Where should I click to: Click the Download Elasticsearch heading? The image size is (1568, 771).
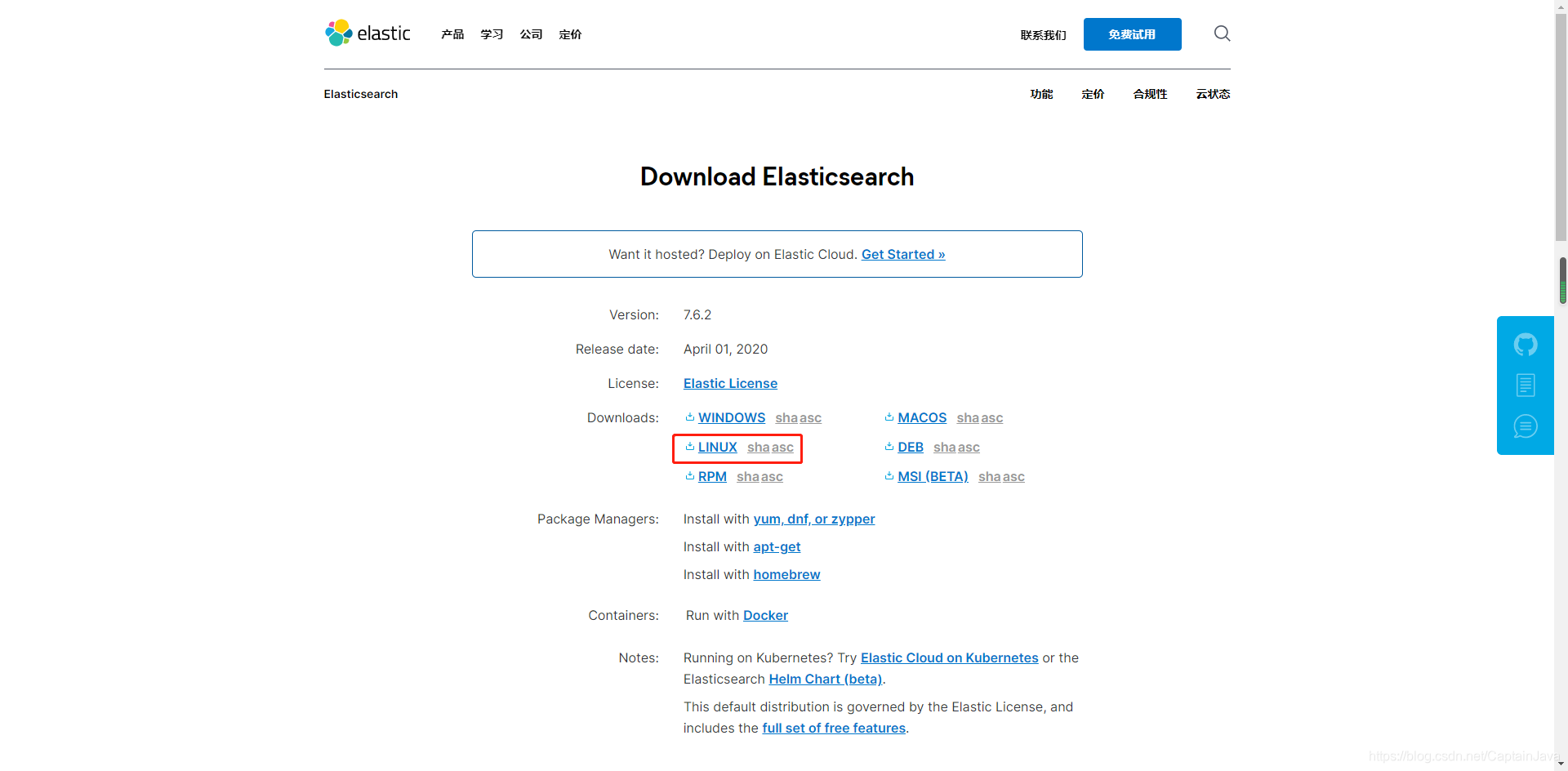point(777,176)
